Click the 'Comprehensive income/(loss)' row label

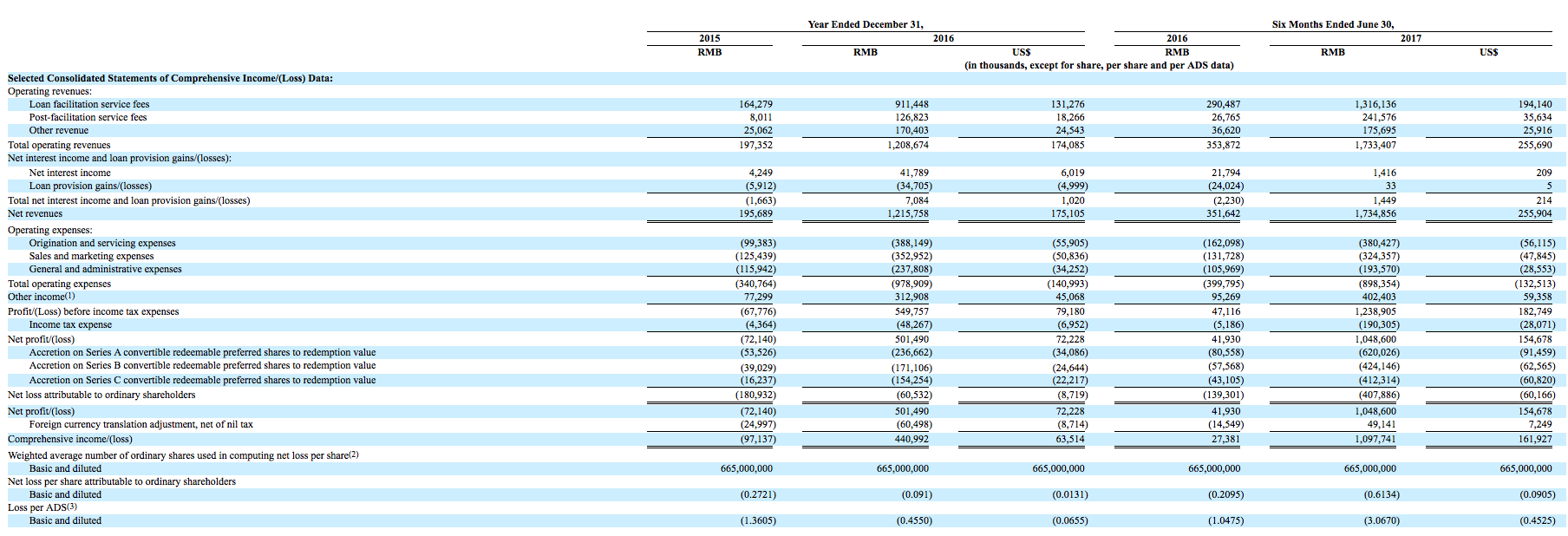70,439
